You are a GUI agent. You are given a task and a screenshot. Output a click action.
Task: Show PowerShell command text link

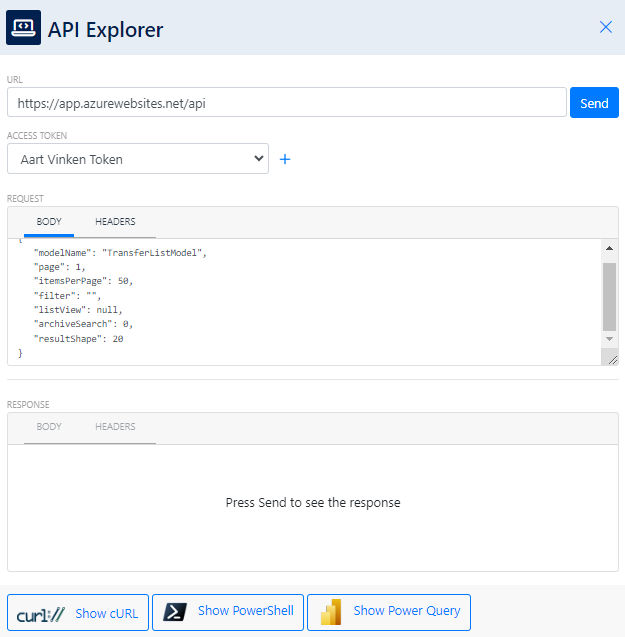pyautogui.click(x=245, y=611)
